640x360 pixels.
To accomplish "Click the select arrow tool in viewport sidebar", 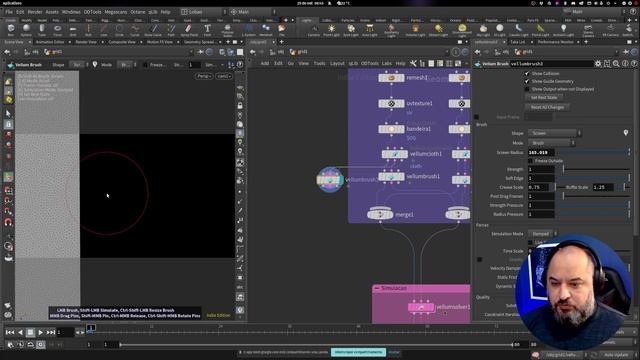I will (8, 113).
